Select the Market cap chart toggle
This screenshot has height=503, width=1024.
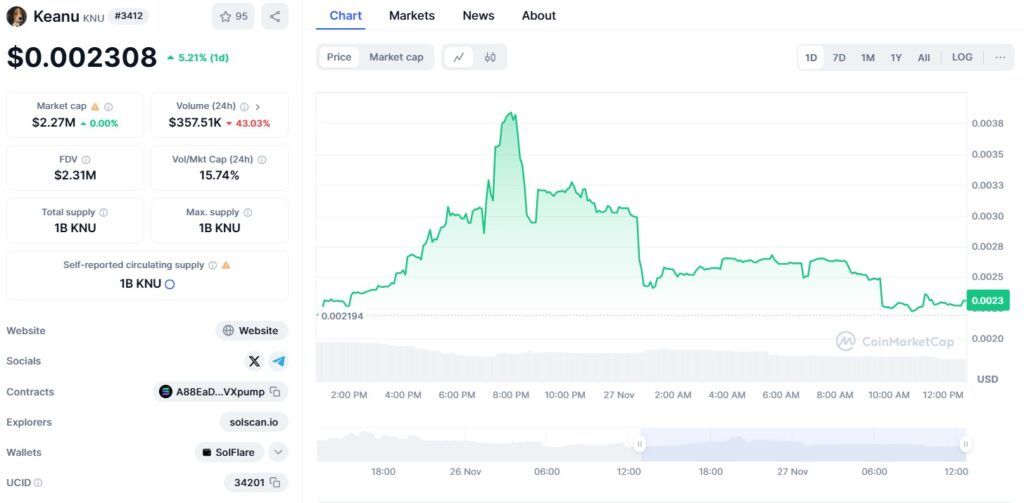pos(396,57)
